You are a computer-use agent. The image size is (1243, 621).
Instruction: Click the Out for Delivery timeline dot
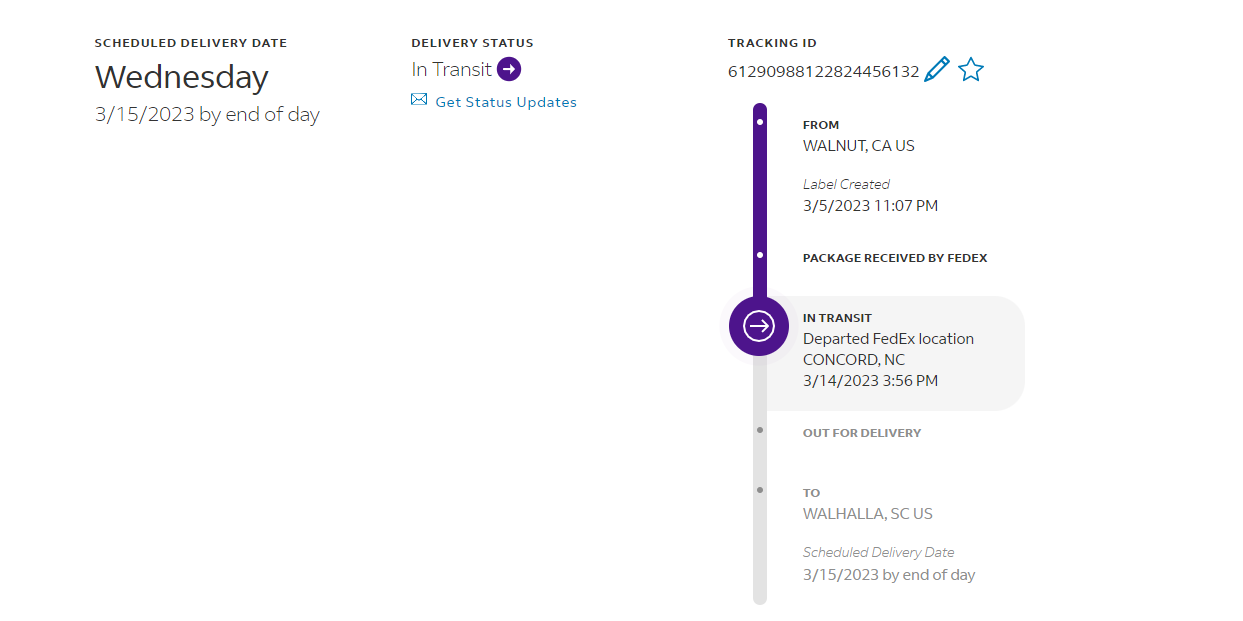pos(760,430)
